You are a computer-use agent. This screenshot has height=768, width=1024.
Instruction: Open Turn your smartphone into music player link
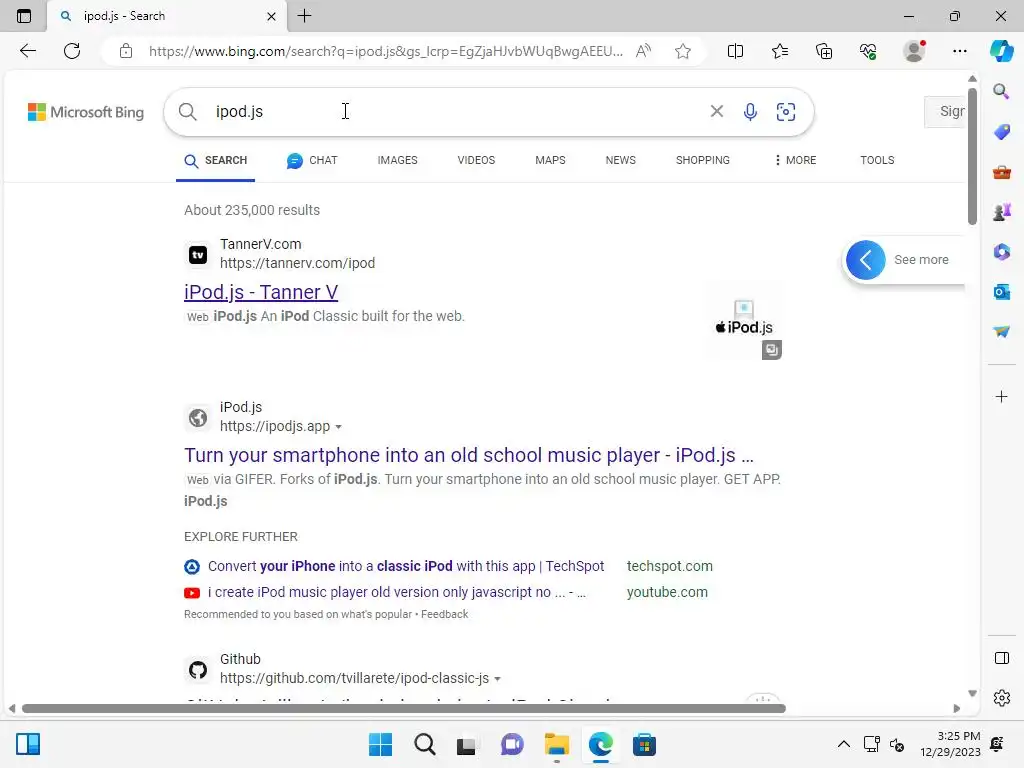point(469,455)
